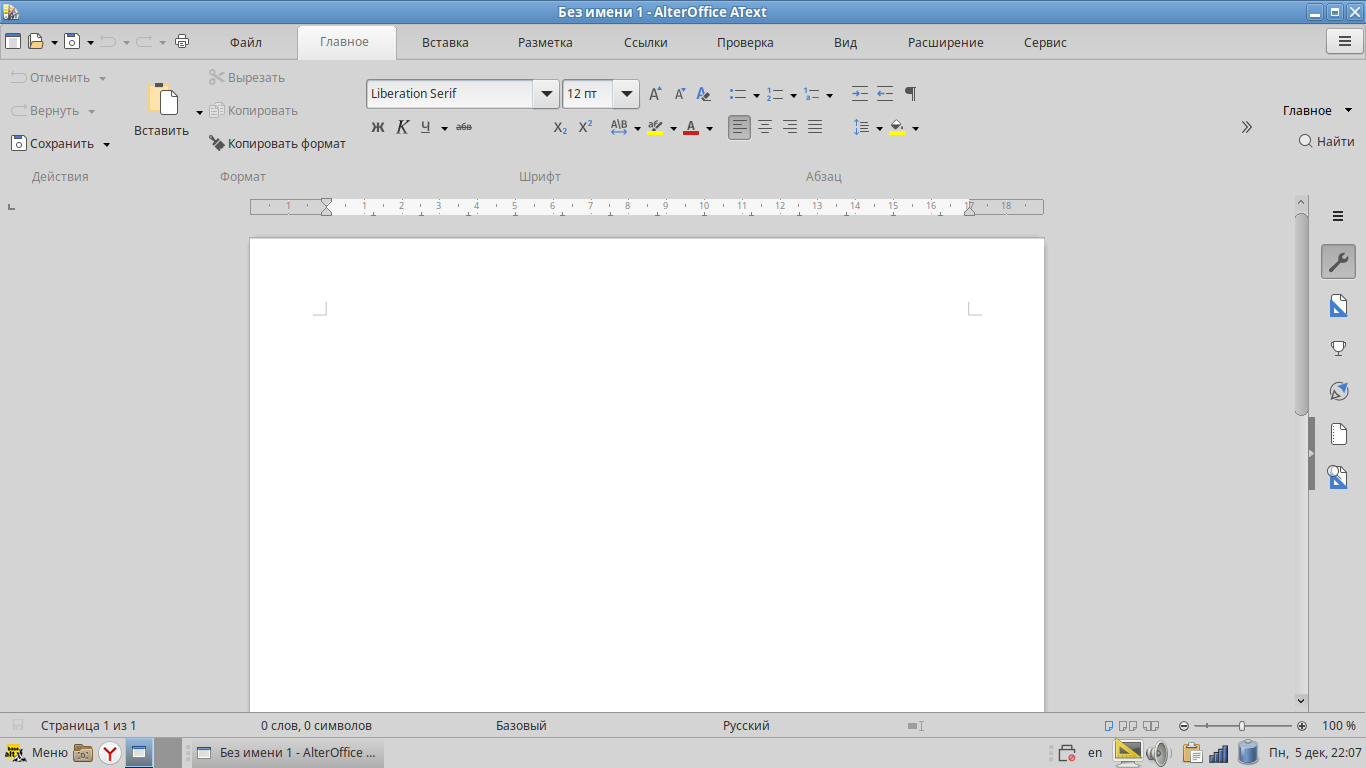1366x768 pixels.
Task: Center the paragraph
Action: point(765,127)
